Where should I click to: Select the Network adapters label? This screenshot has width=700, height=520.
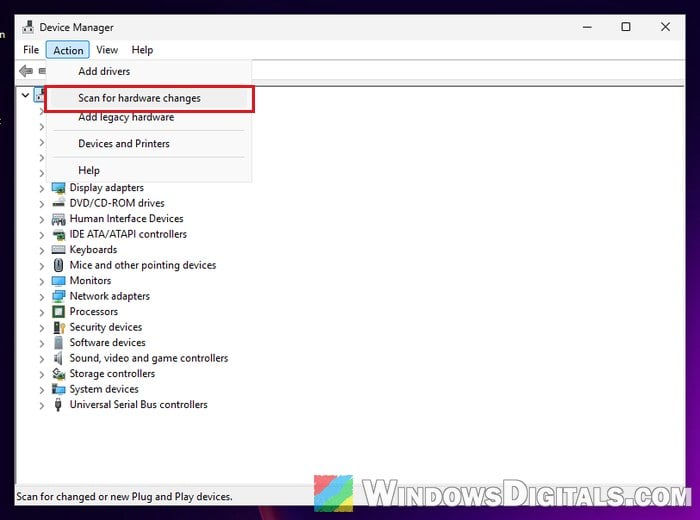point(110,296)
